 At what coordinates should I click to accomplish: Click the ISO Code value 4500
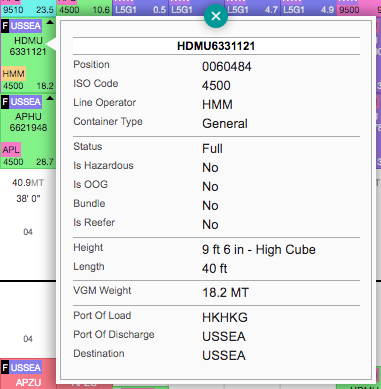tap(216, 86)
